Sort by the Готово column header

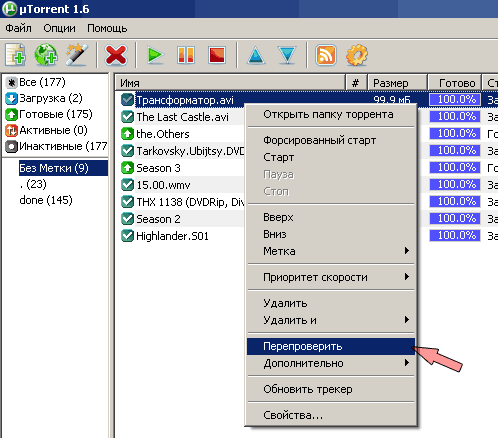[x=455, y=83]
